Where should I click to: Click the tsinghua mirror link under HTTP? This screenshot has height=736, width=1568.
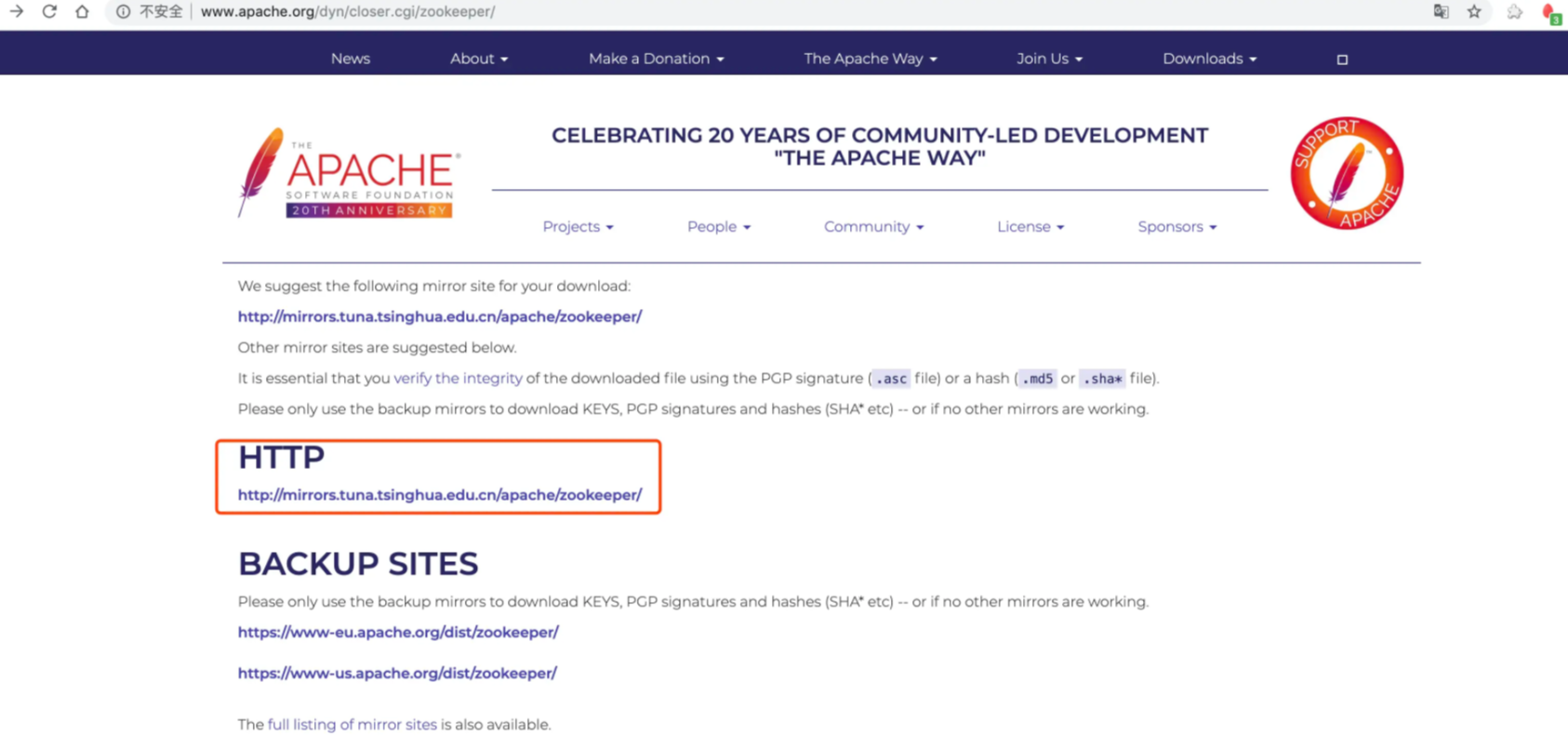440,495
